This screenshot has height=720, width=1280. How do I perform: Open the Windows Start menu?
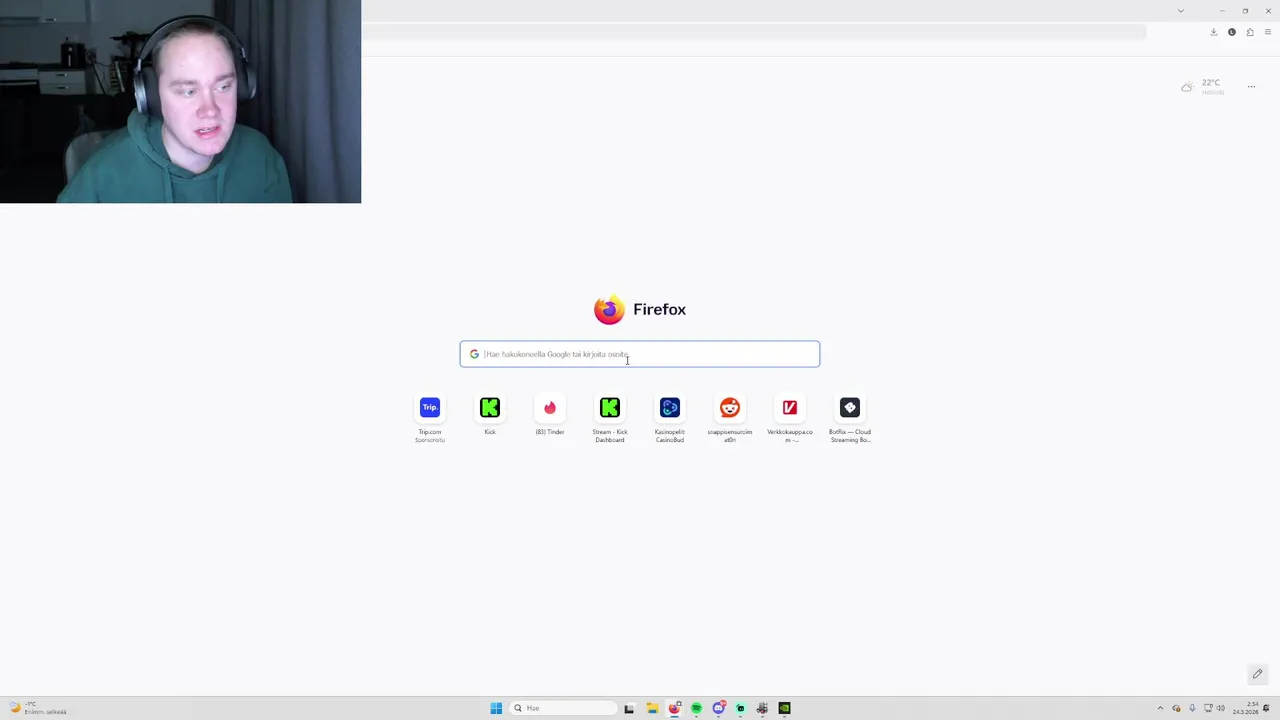tap(496, 708)
